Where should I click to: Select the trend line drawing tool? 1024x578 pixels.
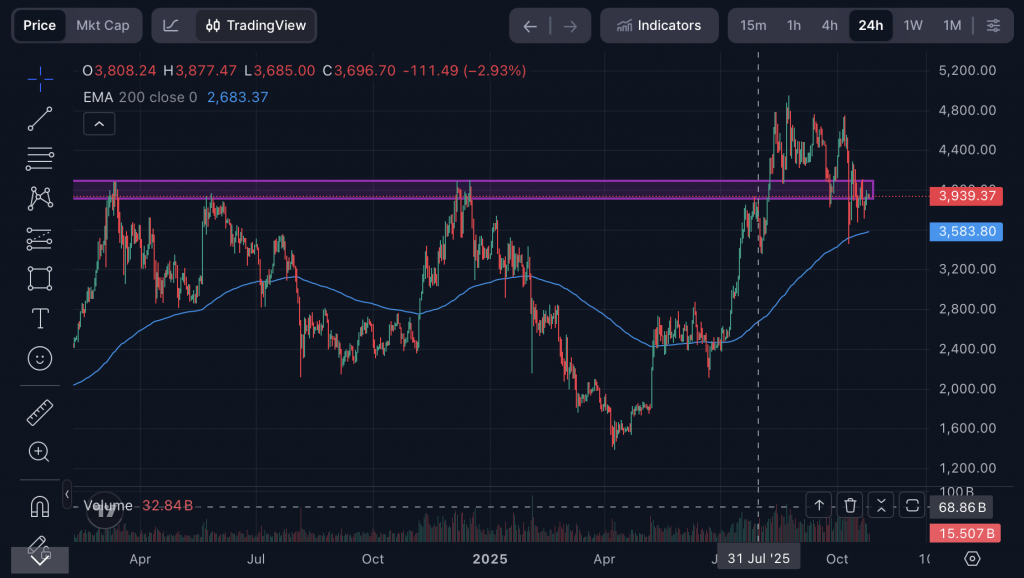coord(40,119)
